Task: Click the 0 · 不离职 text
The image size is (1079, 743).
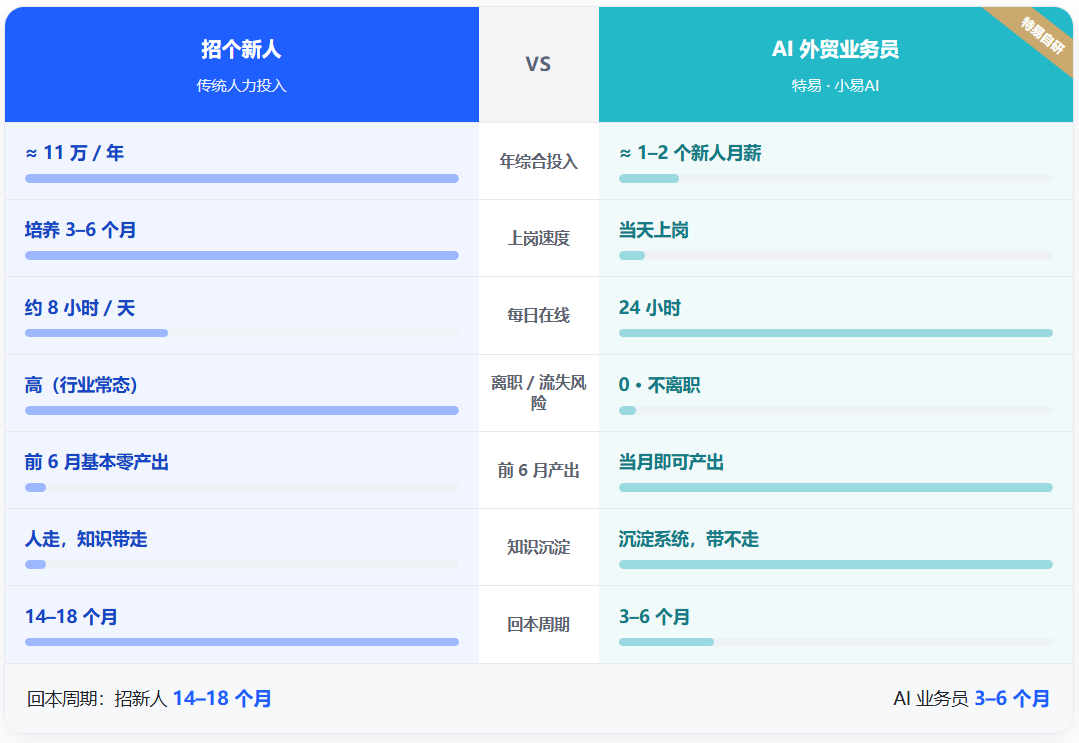Action: coord(659,385)
